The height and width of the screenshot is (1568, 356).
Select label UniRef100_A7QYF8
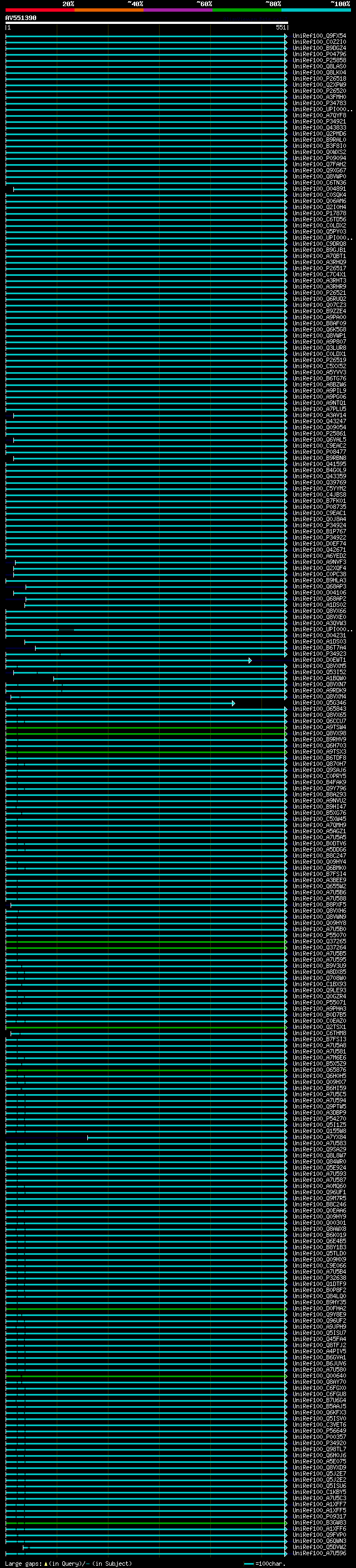click(319, 115)
